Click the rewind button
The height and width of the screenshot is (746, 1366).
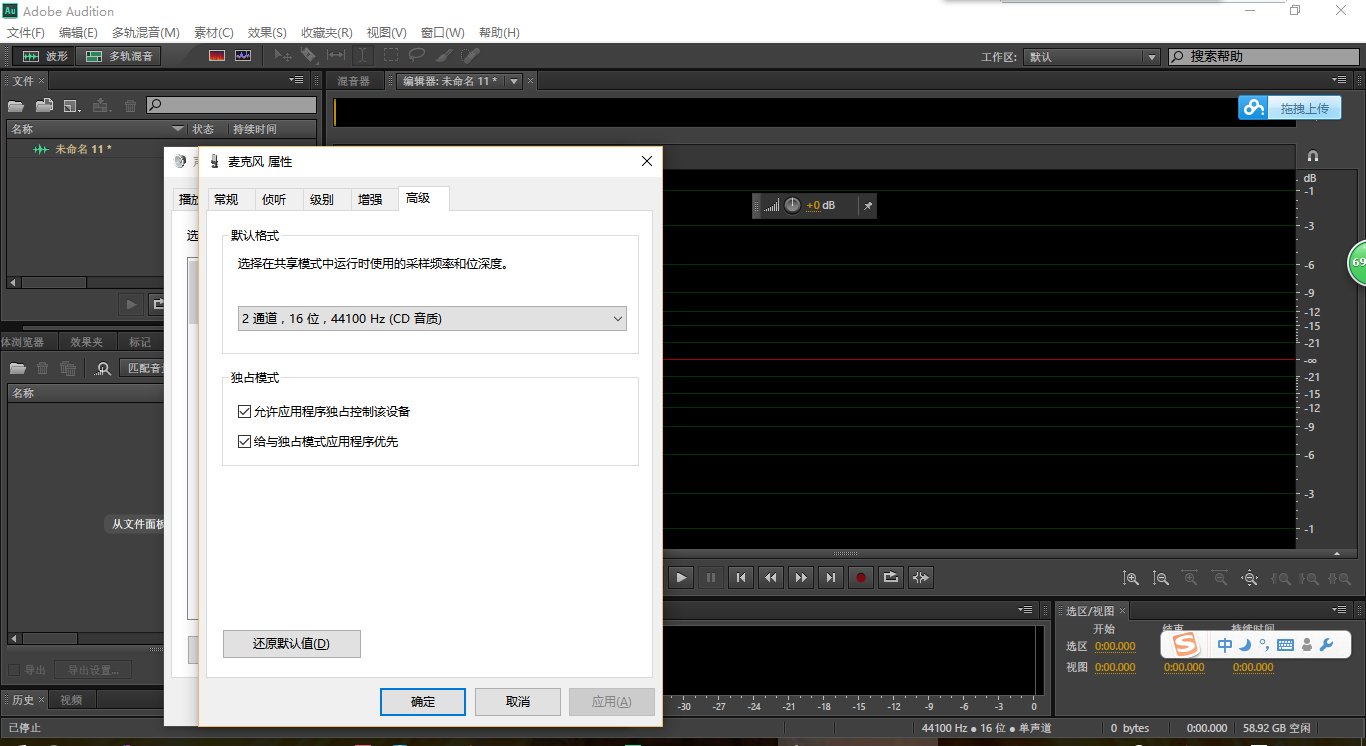point(771,577)
